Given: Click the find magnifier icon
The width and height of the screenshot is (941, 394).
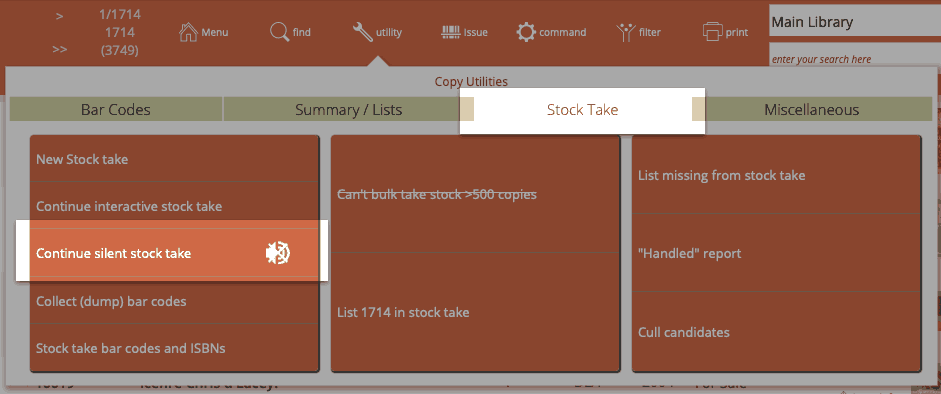Looking at the screenshot, I should pos(279,32).
